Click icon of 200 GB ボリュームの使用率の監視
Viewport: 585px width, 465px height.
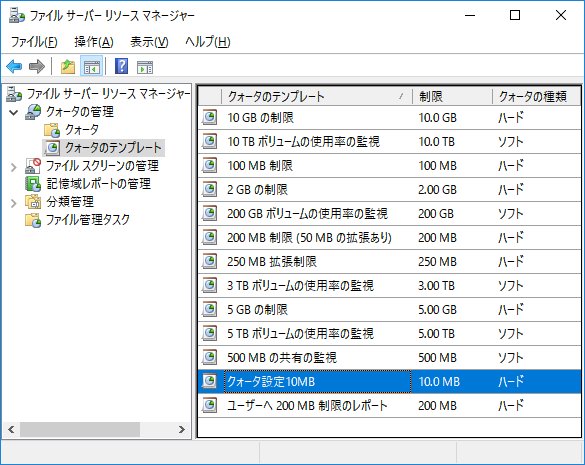pyautogui.click(x=209, y=213)
